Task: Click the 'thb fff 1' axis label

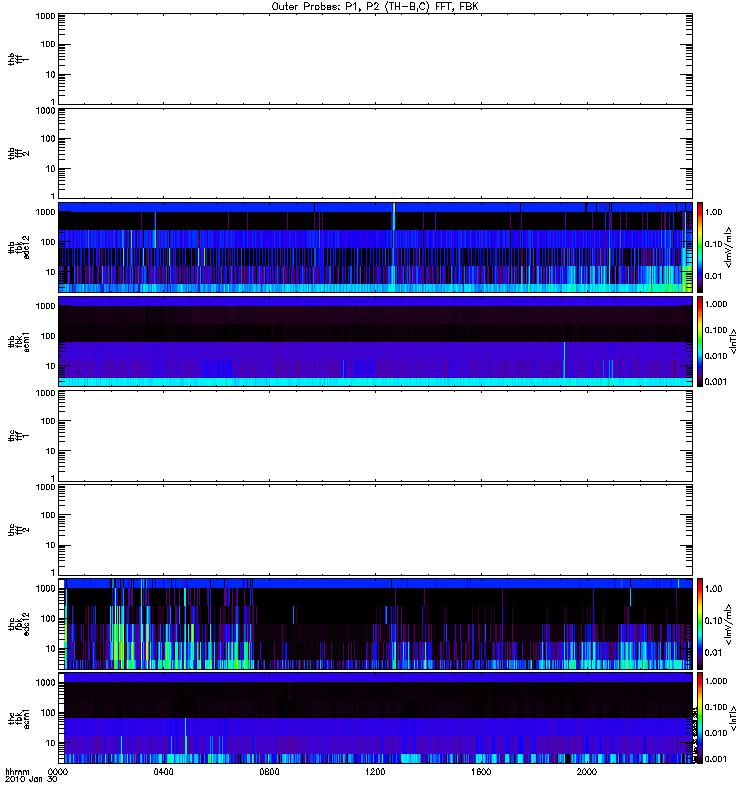Action: (x=19, y=59)
